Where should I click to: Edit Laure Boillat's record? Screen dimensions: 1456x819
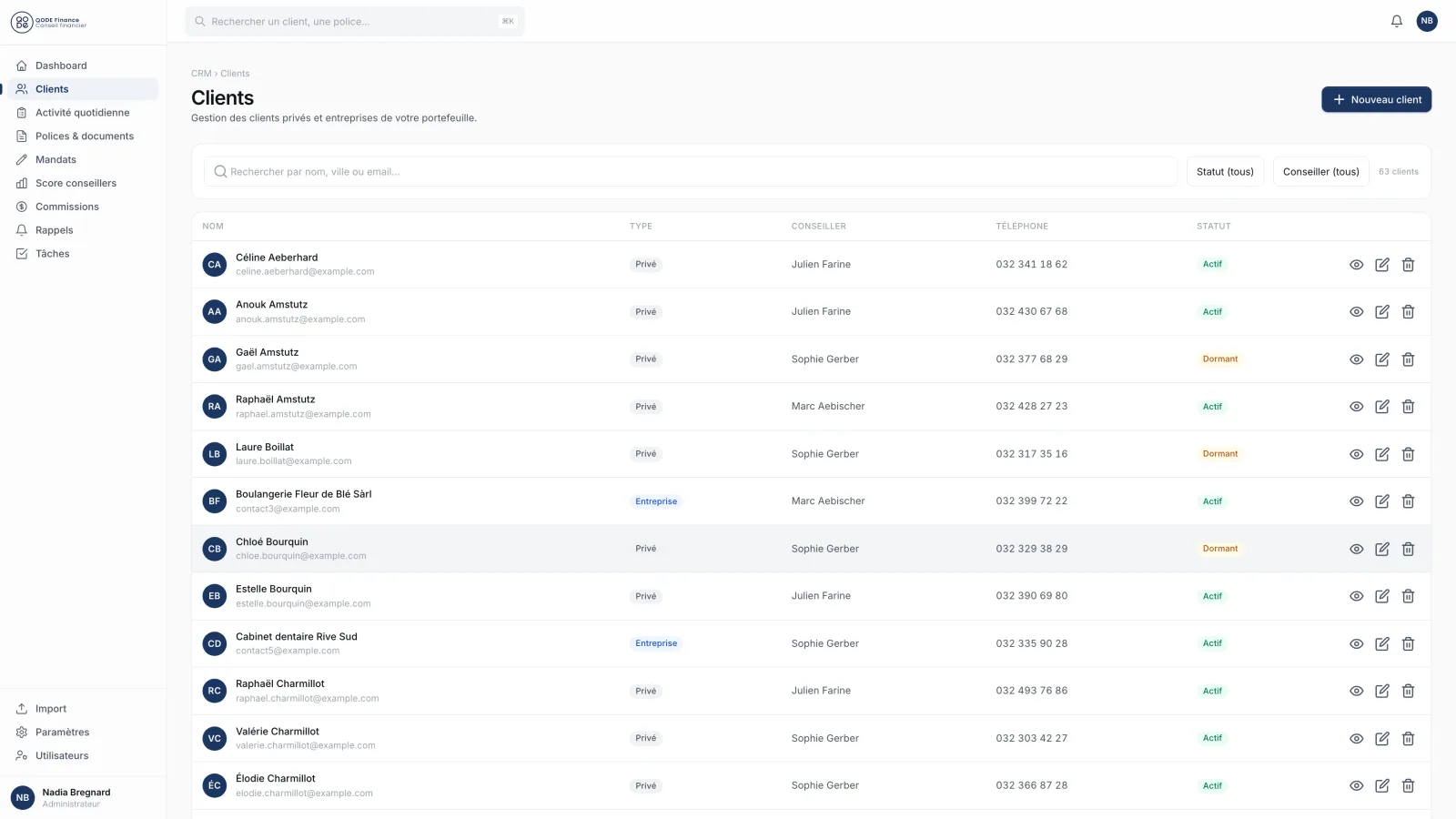click(x=1381, y=454)
